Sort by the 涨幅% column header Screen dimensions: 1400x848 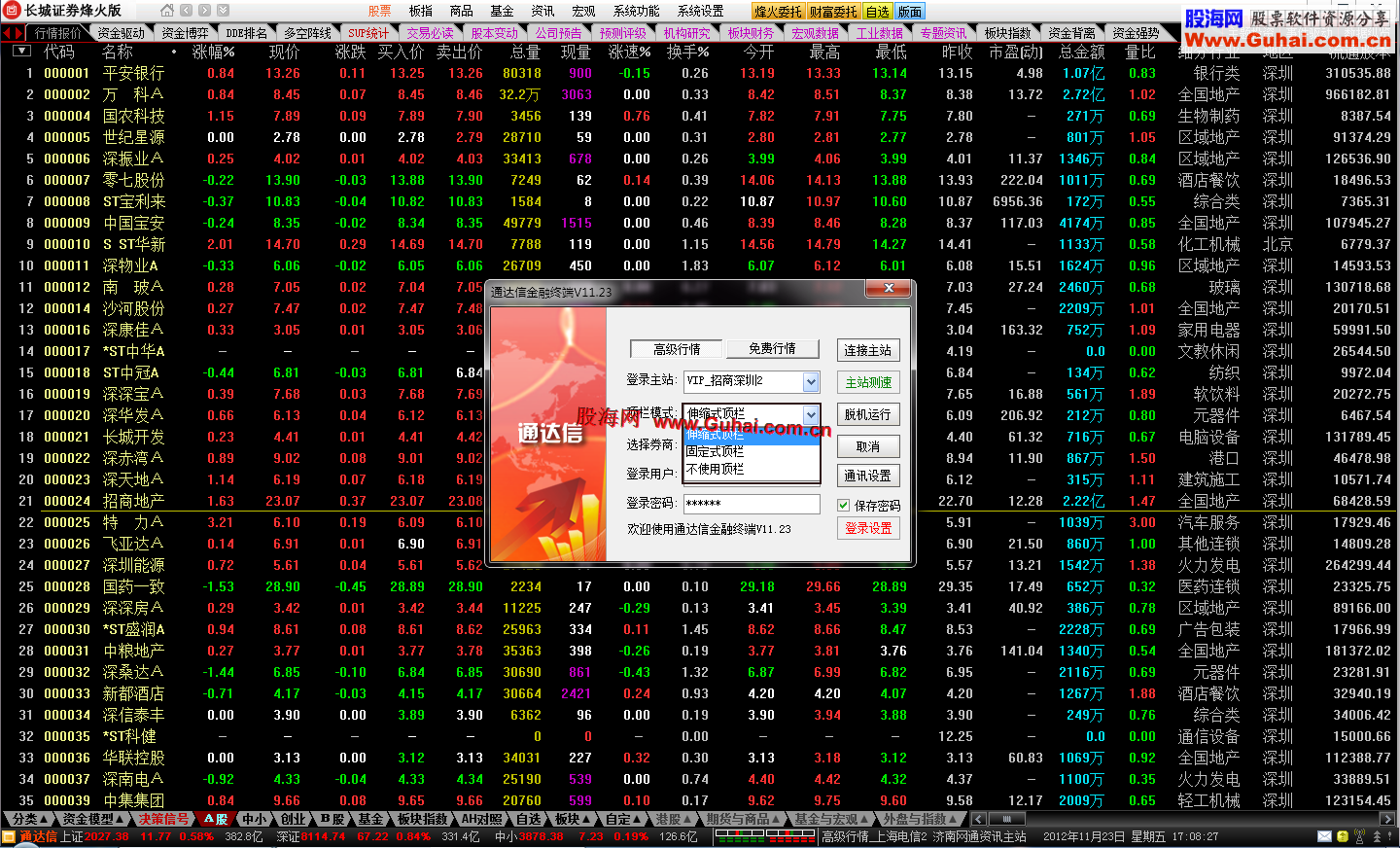213,52
